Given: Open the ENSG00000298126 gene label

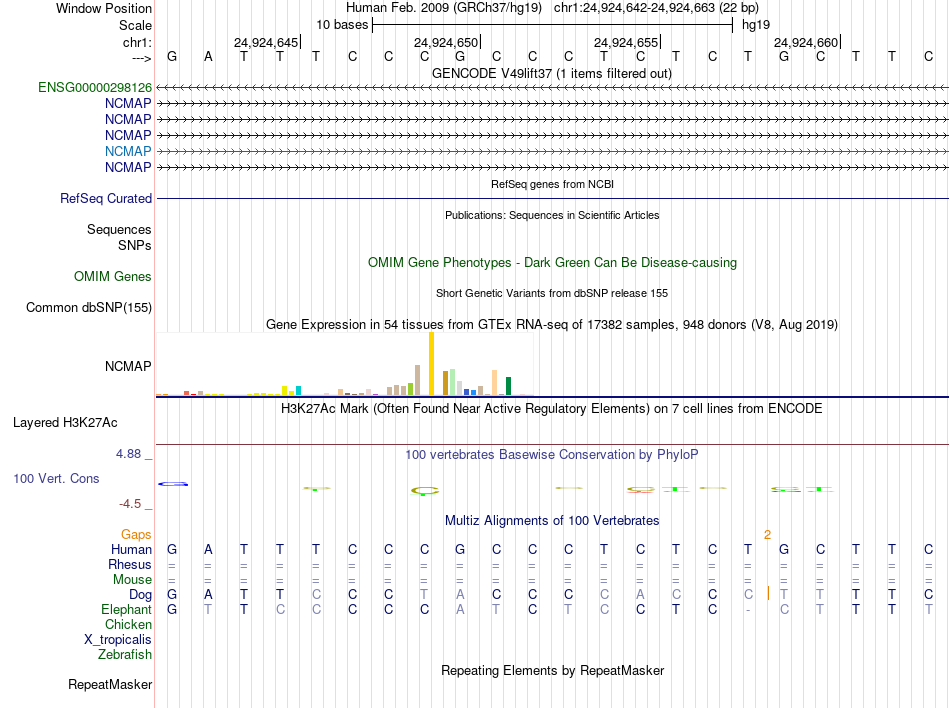Looking at the screenshot, I should [95, 88].
